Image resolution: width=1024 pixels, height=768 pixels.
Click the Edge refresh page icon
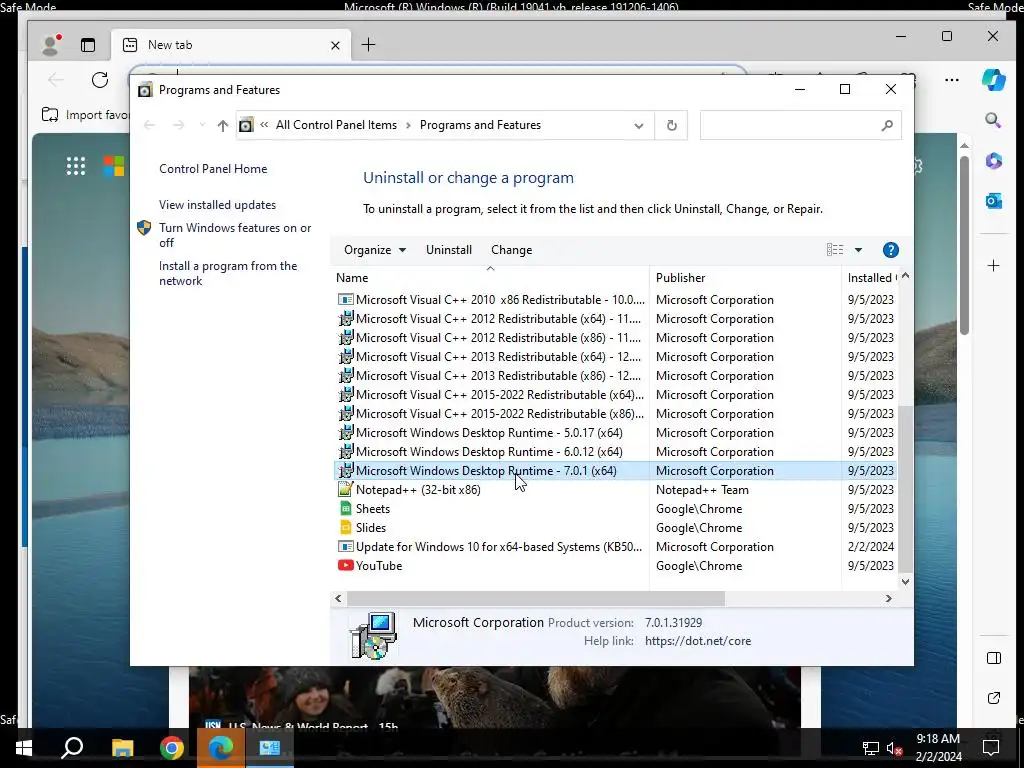[100, 80]
